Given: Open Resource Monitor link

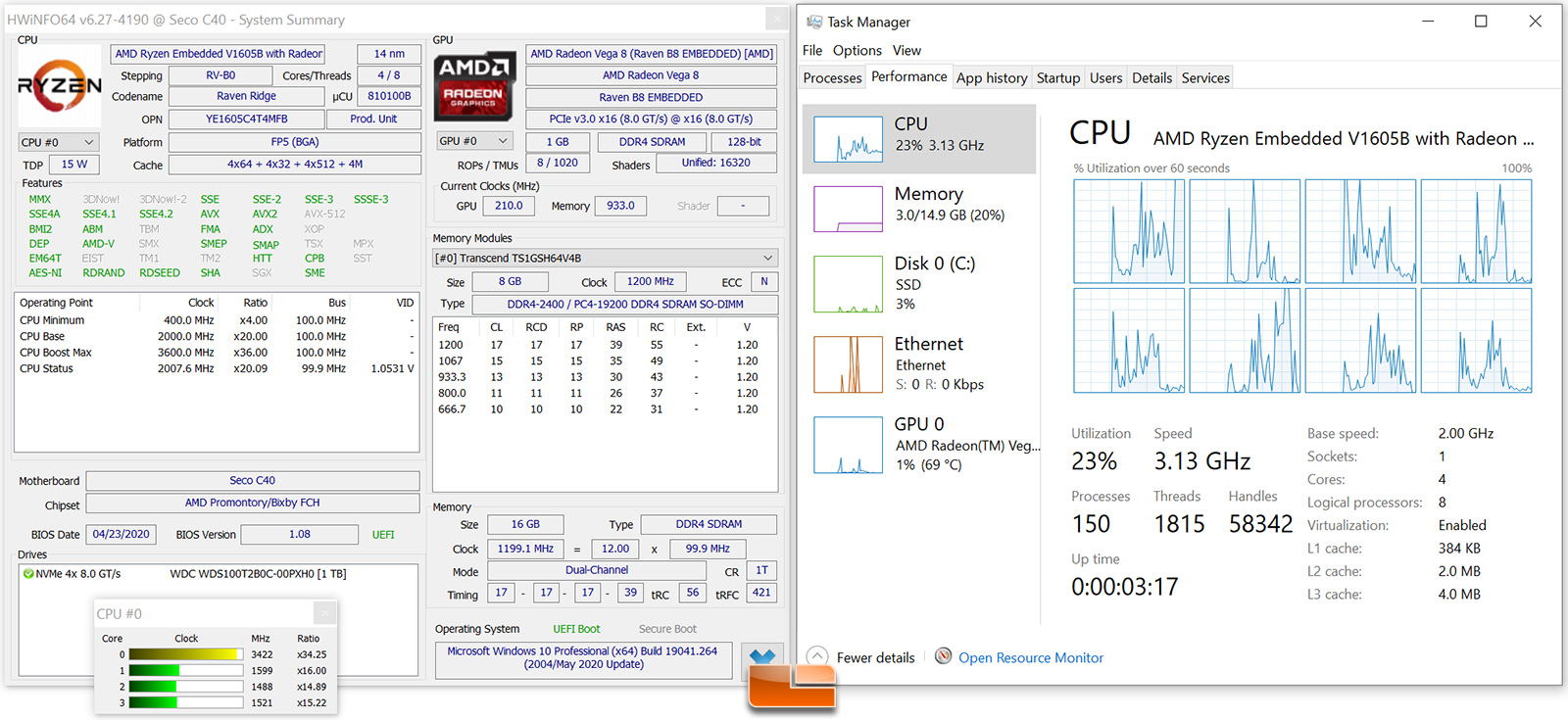Looking at the screenshot, I should click(x=1031, y=657).
